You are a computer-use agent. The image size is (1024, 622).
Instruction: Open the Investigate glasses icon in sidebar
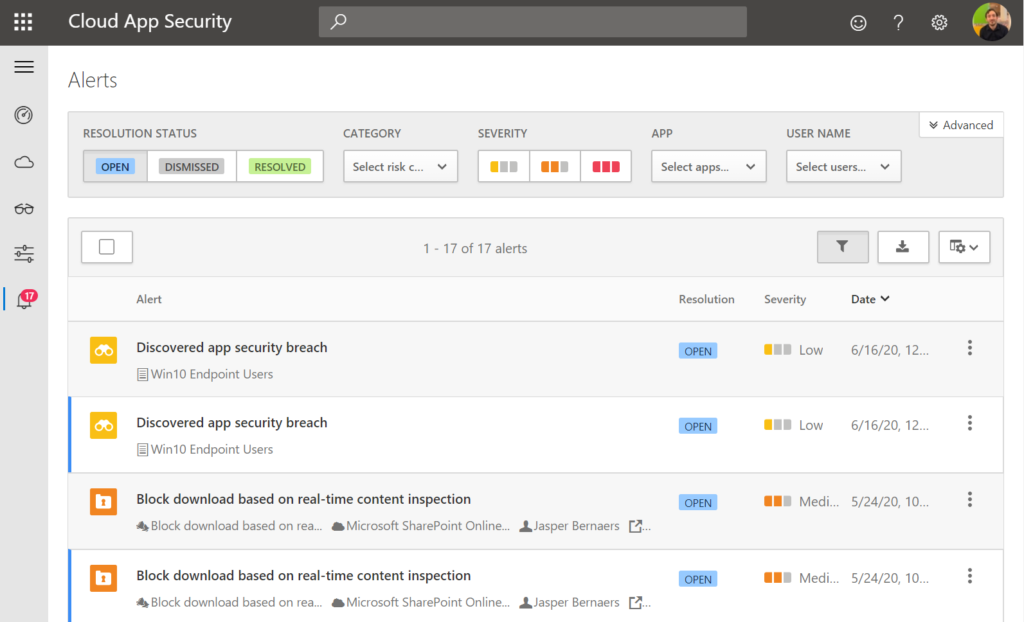point(24,209)
